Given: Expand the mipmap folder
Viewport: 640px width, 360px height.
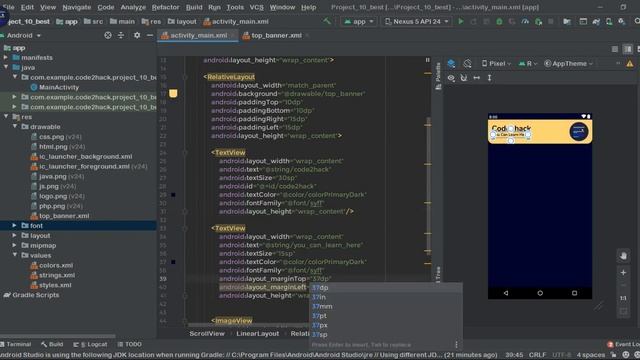Looking at the screenshot, I should [14, 245].
